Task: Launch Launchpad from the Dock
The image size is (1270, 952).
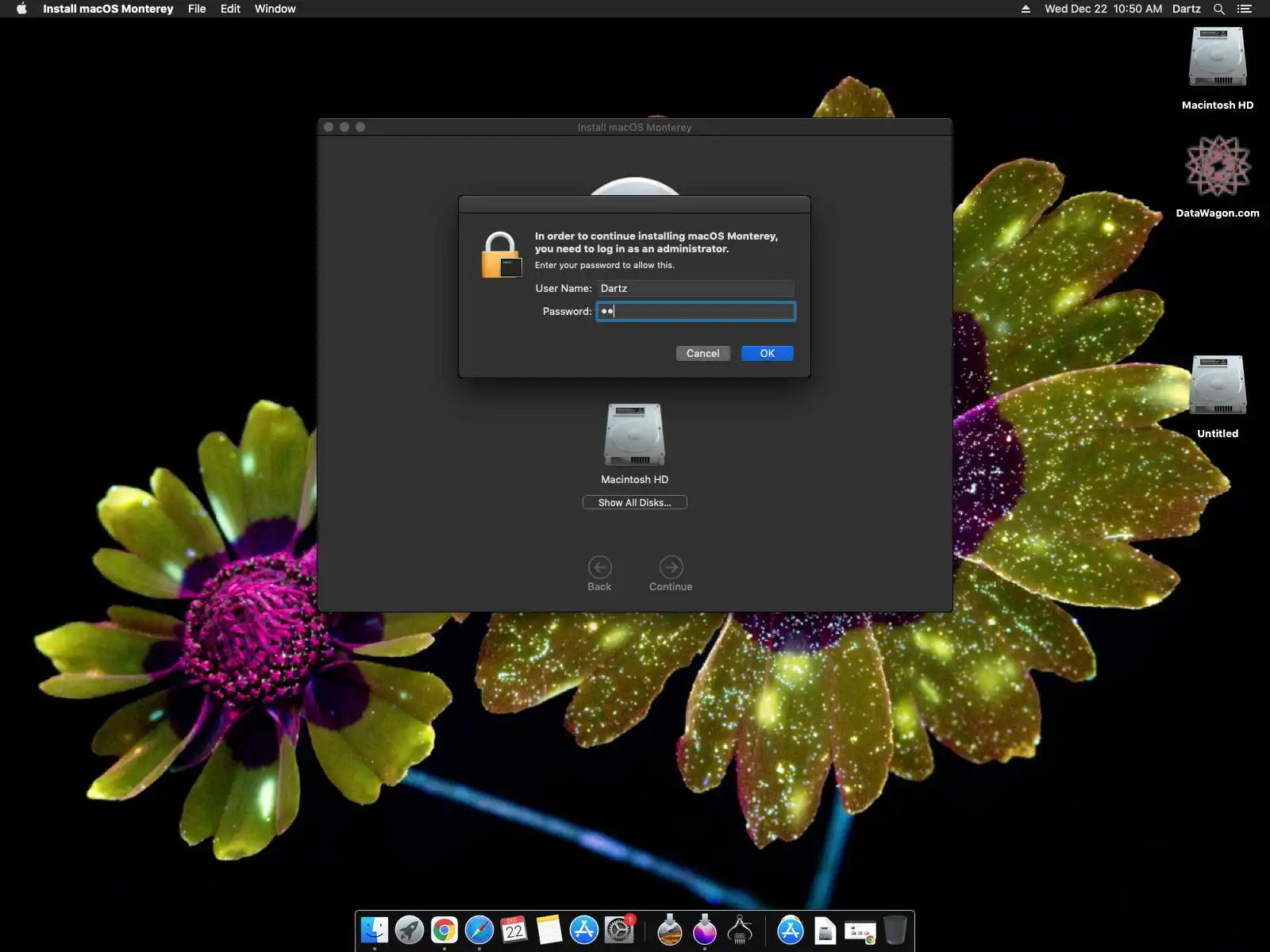Action: 410,930
